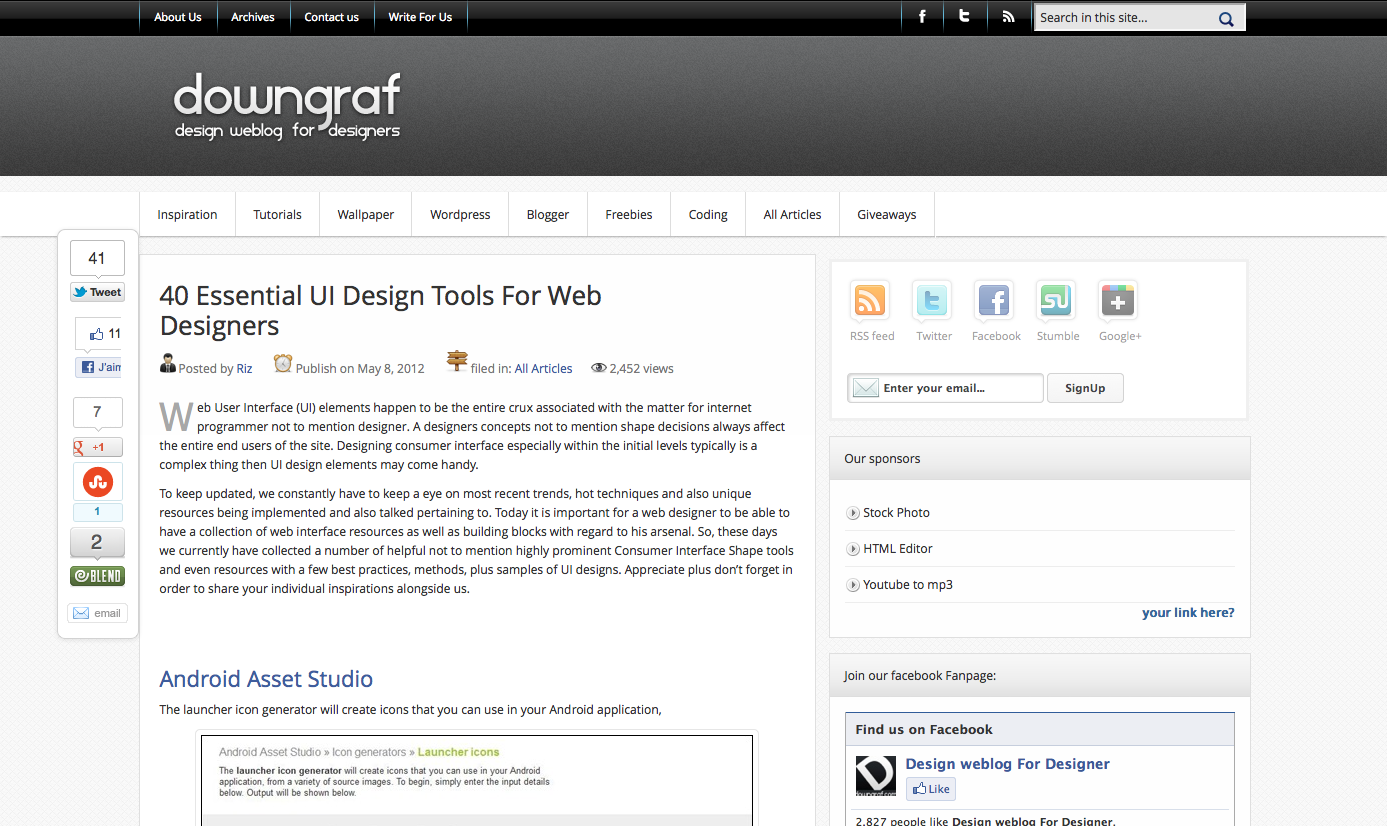Click the Blend share button
Viewport: 1387px width, 826px height.
click(x=97, y=576)
